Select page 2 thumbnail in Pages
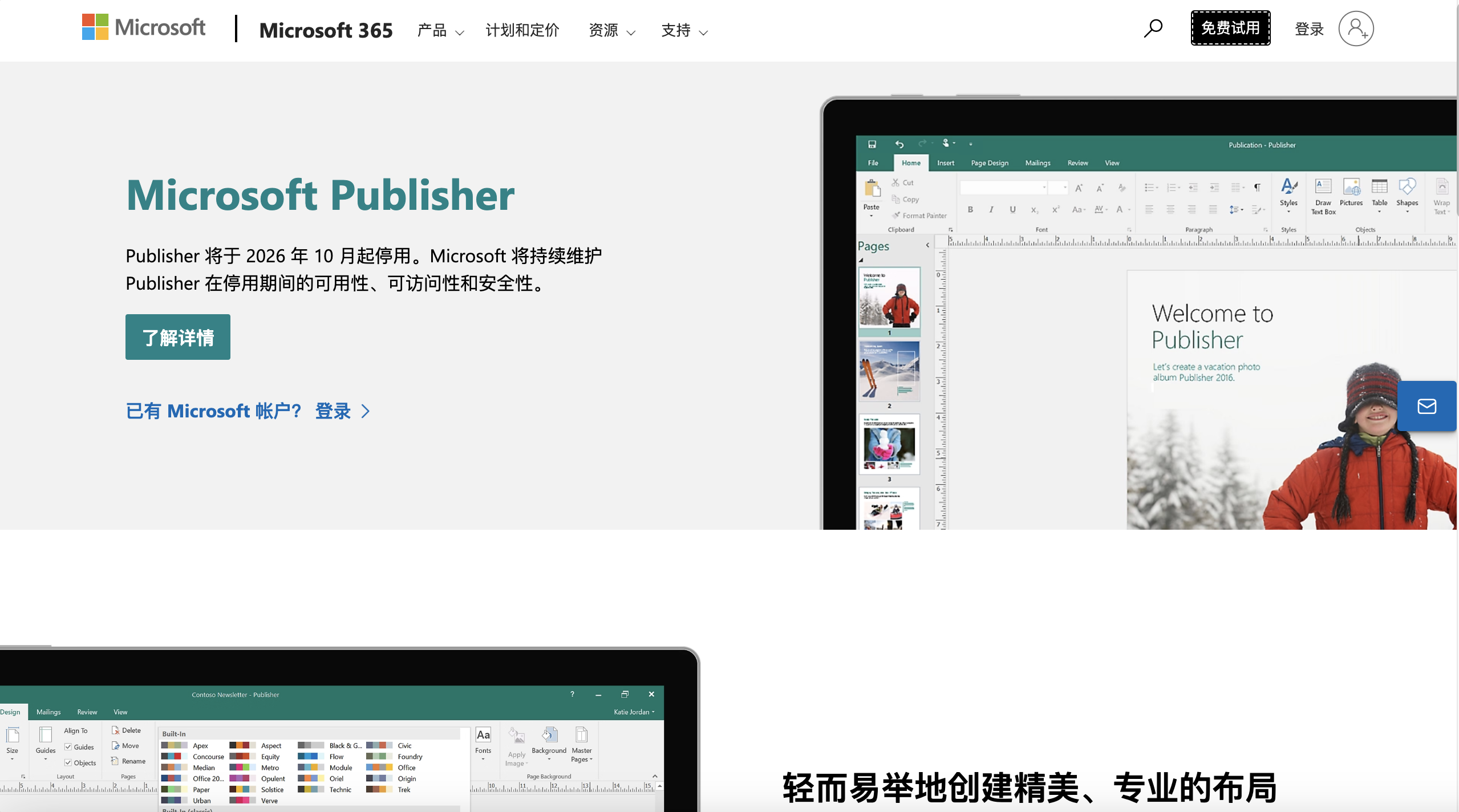The image size is (1459, 812). click(x=889, y=371)
